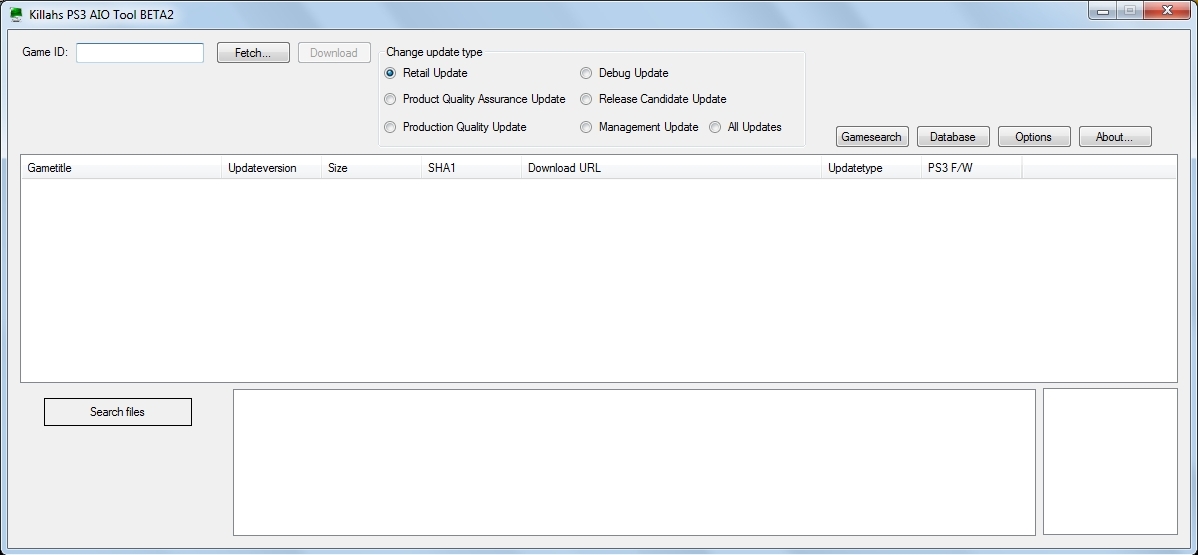Click the SHA1 column header
Image resolution: width=1198 pixels, height=555 pixels.
[471, 168]
